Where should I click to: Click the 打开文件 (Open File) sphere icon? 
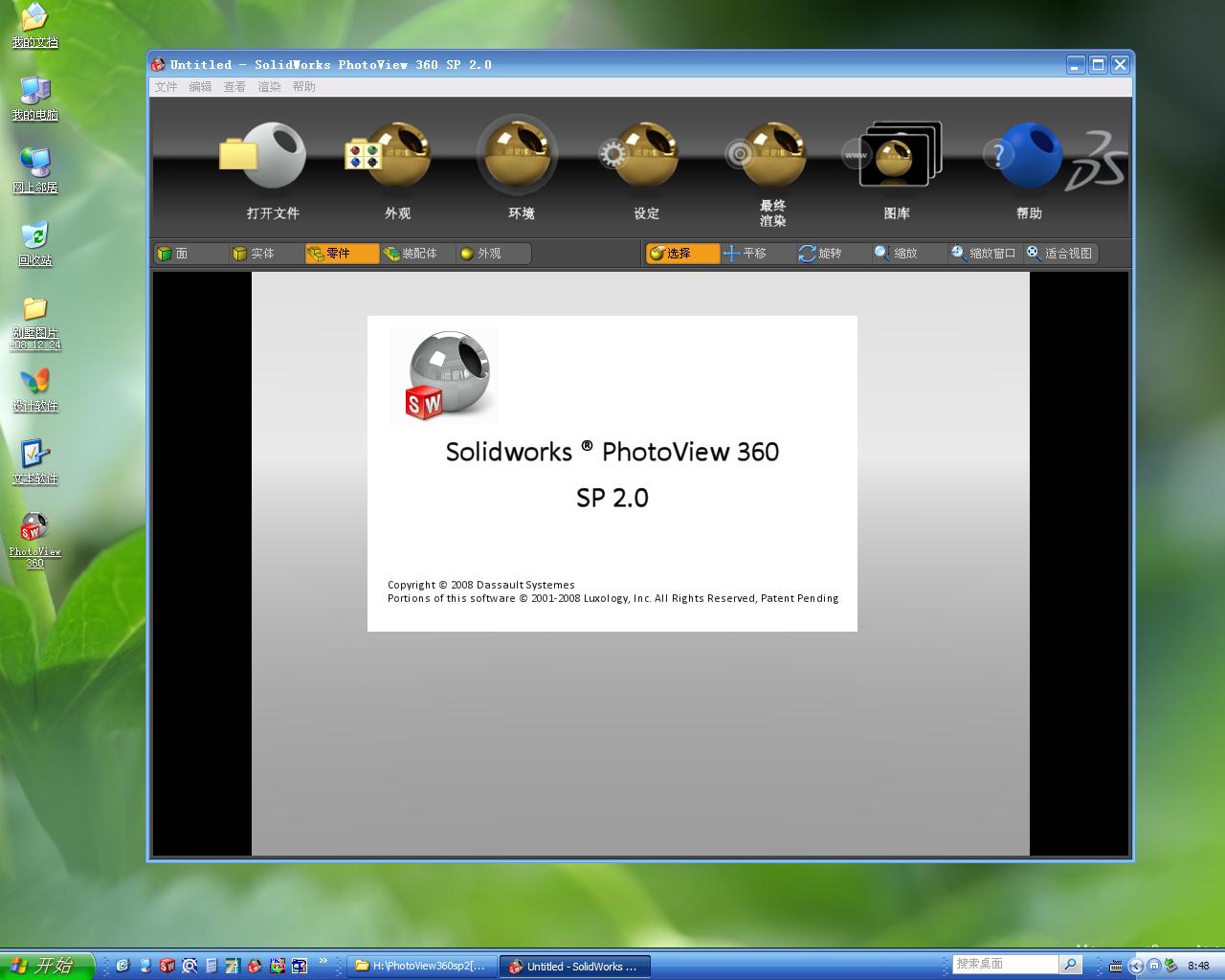pos(263,155)
